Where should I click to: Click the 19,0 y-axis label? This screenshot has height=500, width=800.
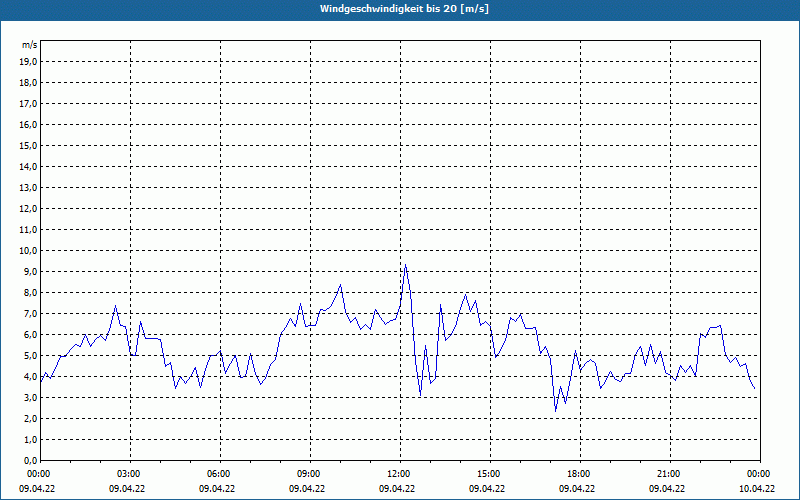pyautogui.click(x=29, y=62)
